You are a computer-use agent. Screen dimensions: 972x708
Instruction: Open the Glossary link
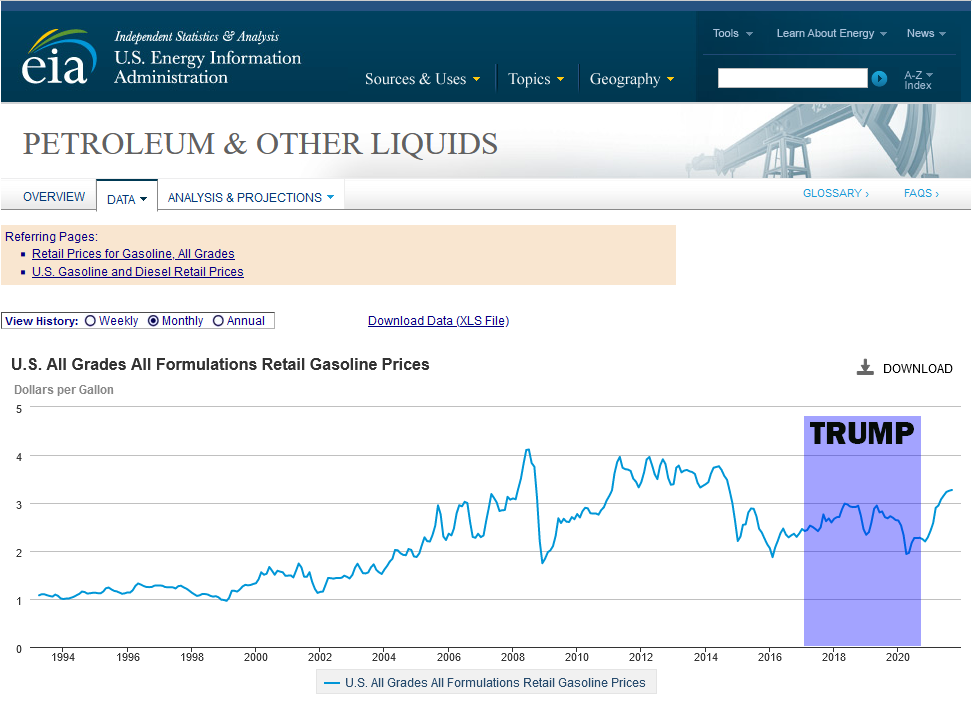point(836,193)
